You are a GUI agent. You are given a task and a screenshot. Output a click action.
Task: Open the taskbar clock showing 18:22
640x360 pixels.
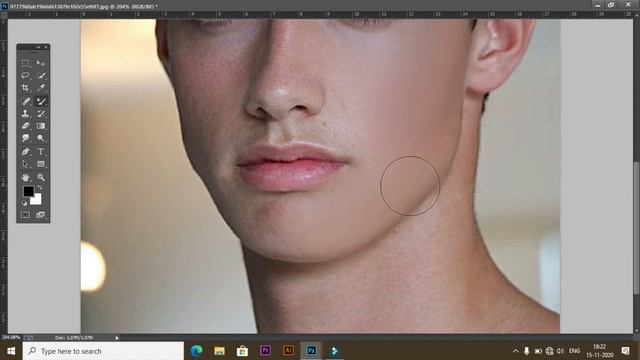(600, 351)
